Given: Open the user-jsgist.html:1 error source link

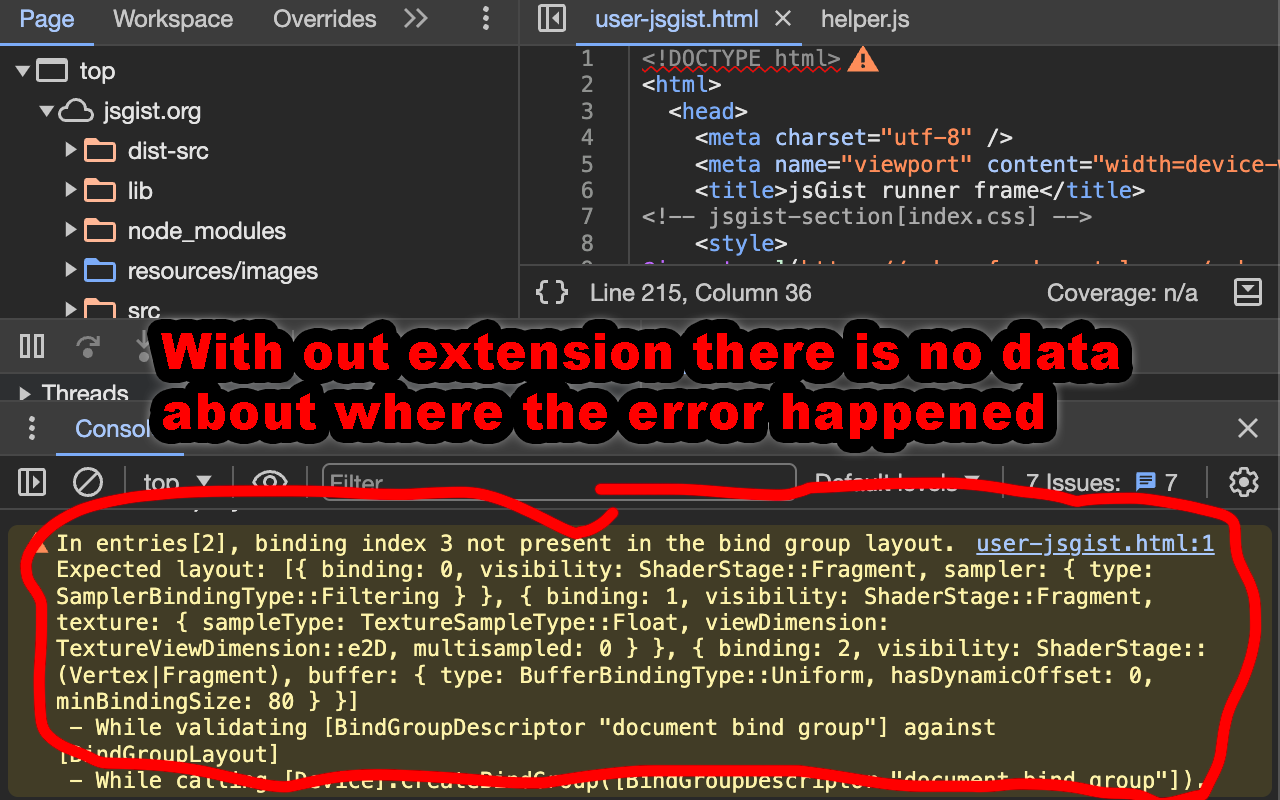Looking at the screenshot, I should [1094, 543].
